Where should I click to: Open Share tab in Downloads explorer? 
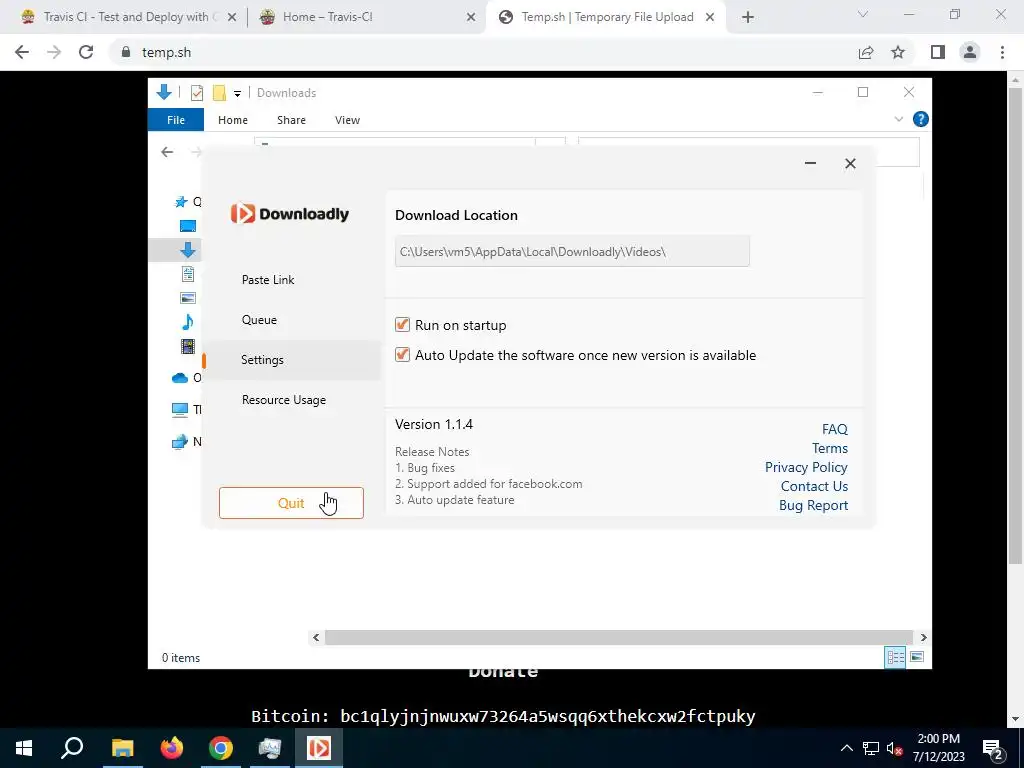point(291,120)
